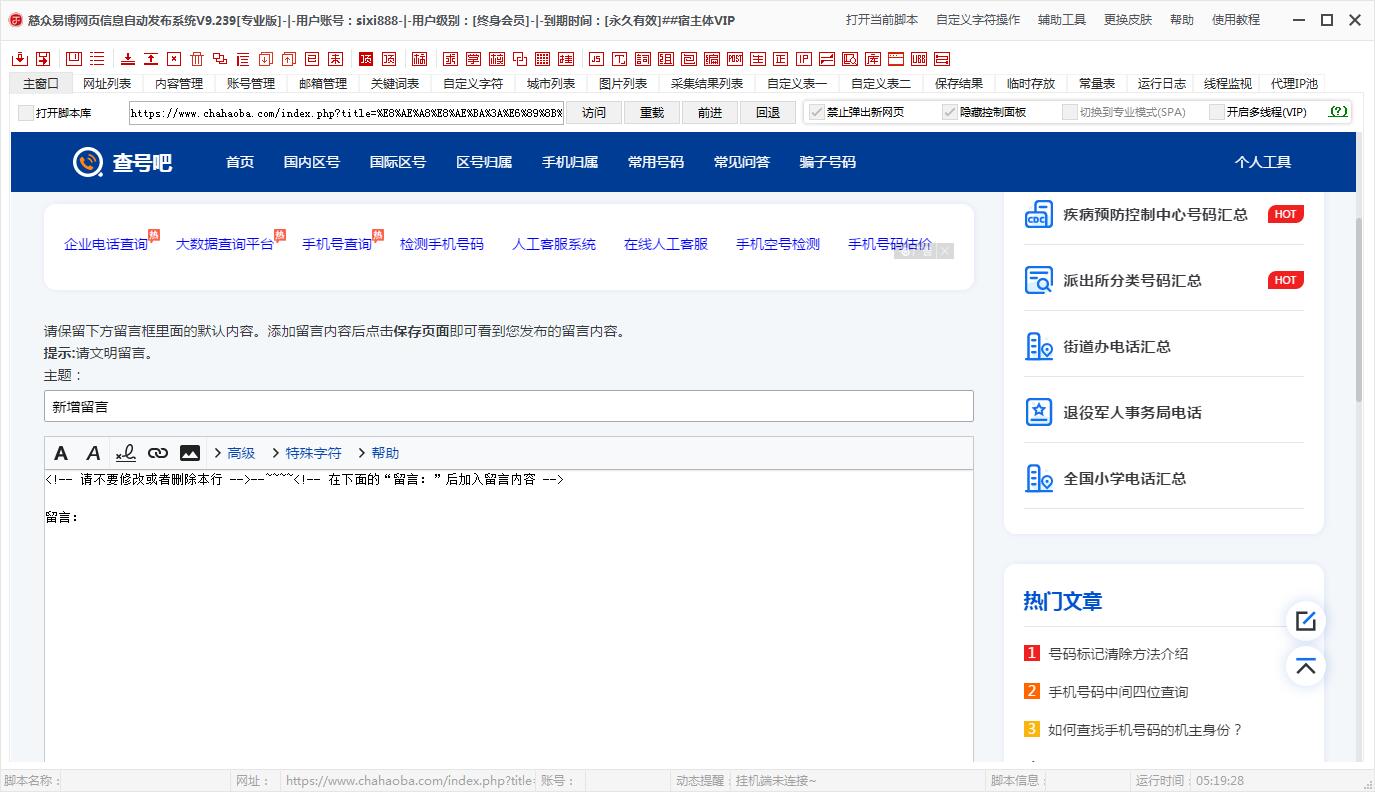Click the IP toolbar icon
Image resolution: width=1375 pixels, height=792 pixels.
(805, 59)
